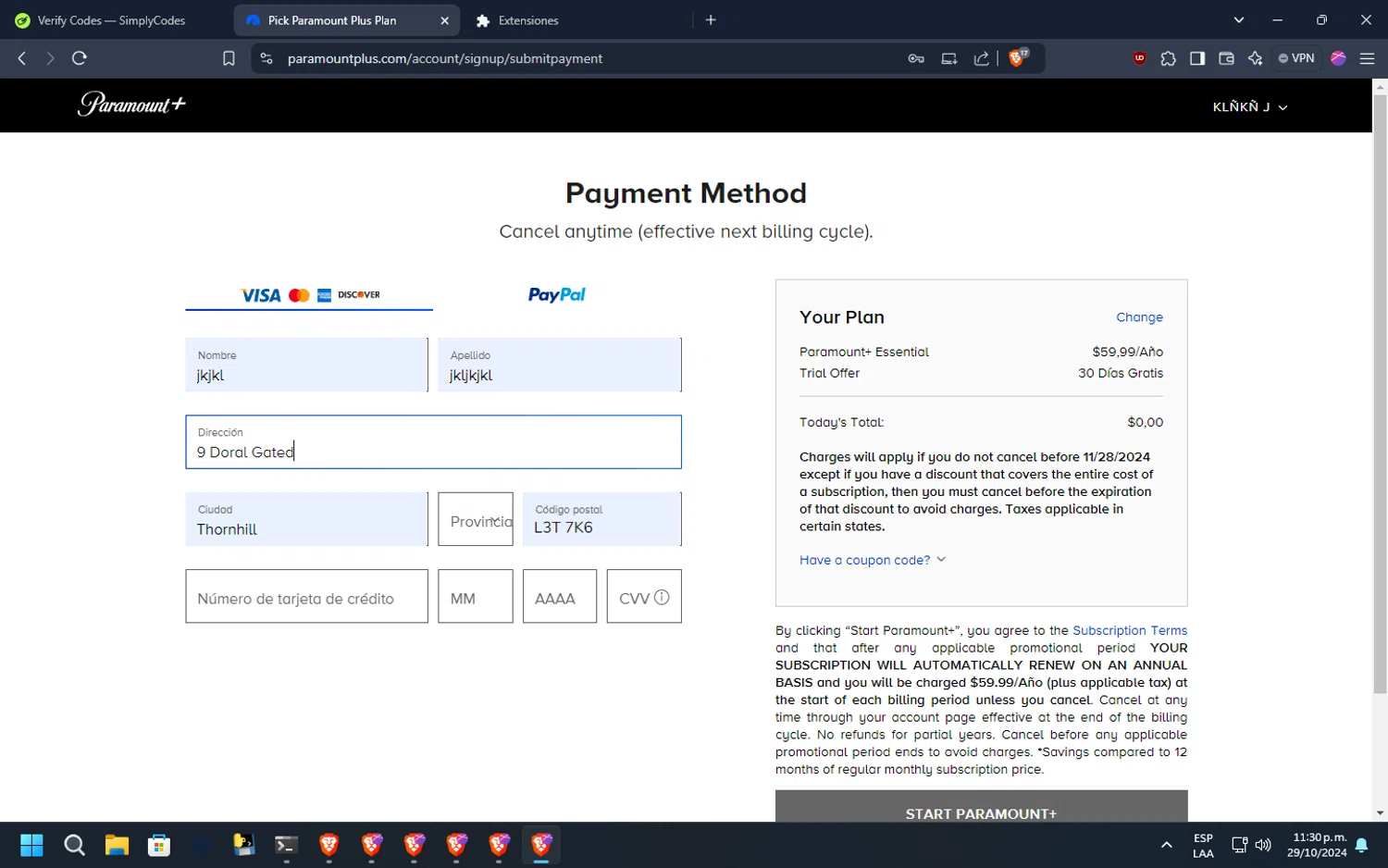This screenshot has height=868, width=1388.
Task: Select the Pick Paramount Plus Plan tab
Action: click(x=333, y=20)
